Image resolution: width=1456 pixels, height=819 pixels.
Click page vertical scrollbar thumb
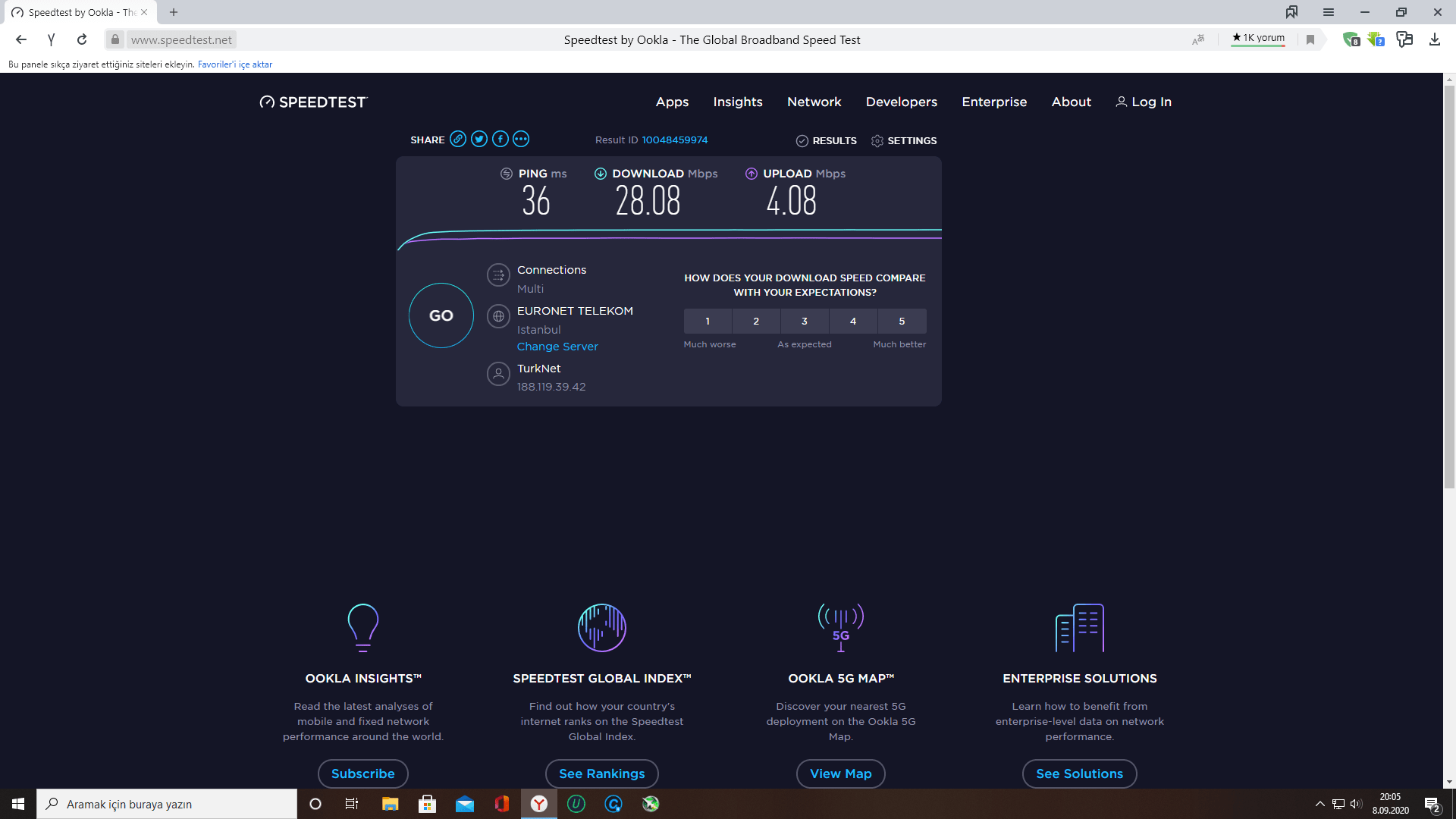1449,288
